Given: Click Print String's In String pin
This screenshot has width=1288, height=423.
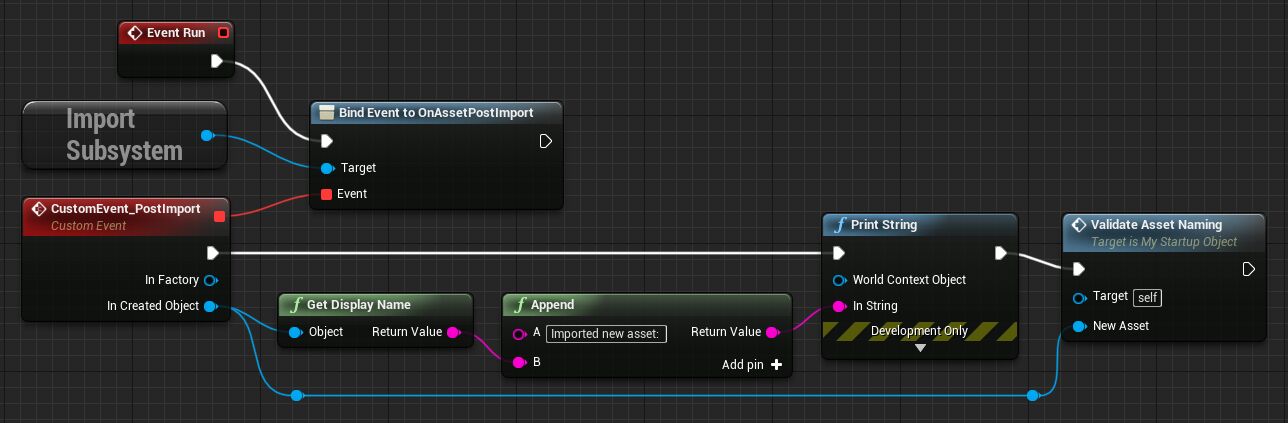Looking at the screenshot, I should [x=839, y=306].
